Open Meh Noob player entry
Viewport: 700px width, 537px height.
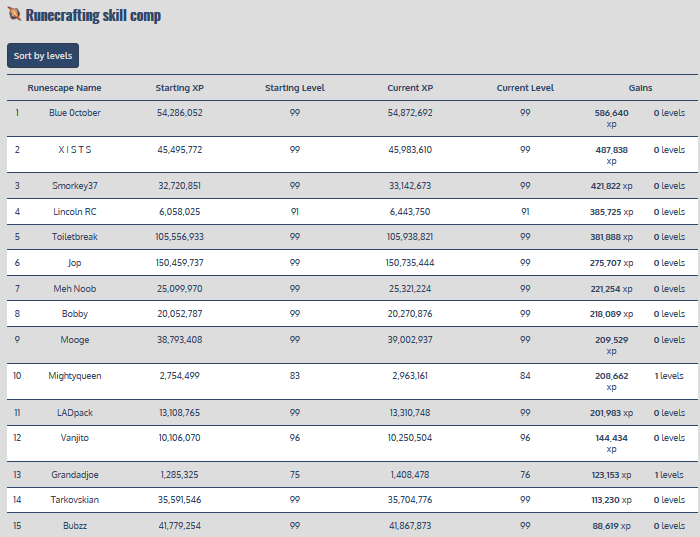click(75, 289)
